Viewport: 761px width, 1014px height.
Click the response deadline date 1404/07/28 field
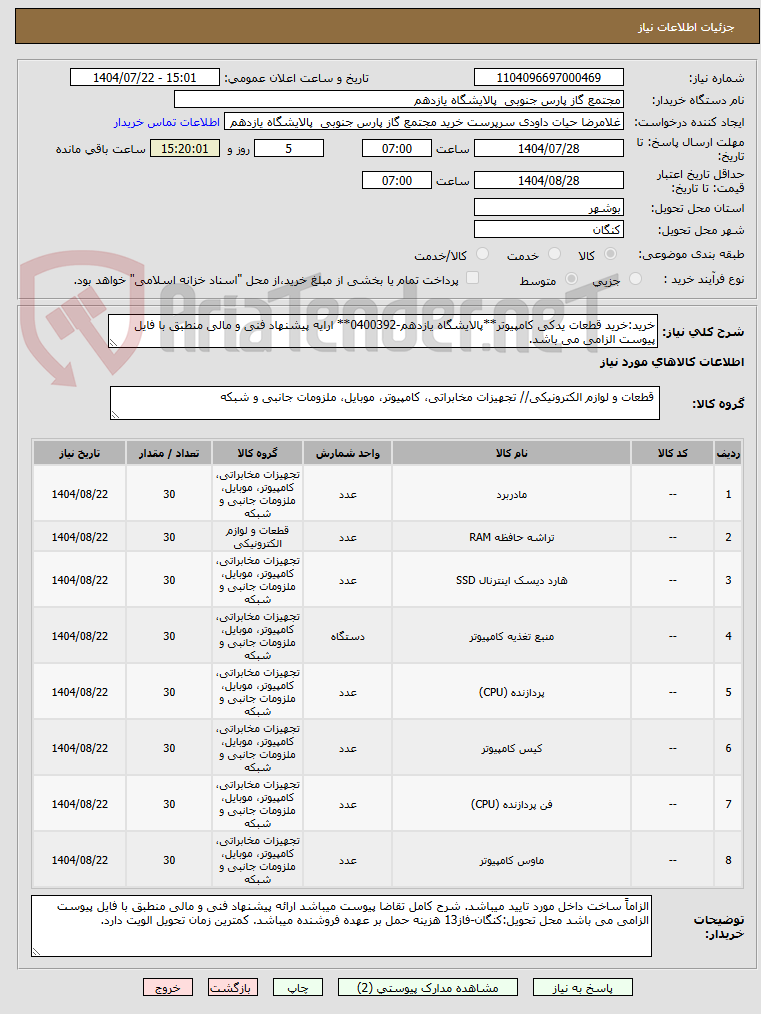tap(548, 149)
